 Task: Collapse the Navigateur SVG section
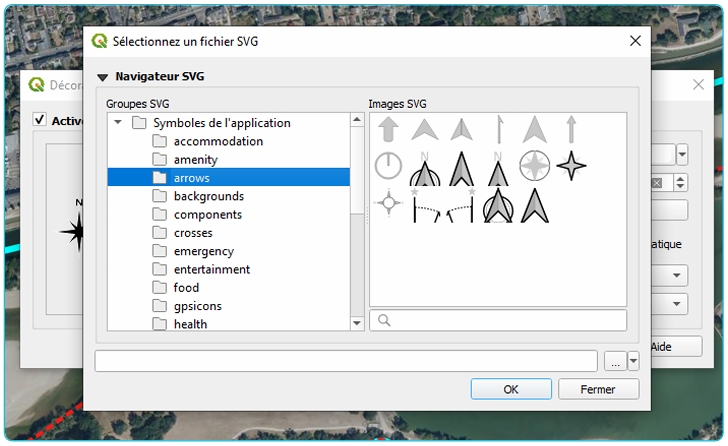click(x=102, y=76)
